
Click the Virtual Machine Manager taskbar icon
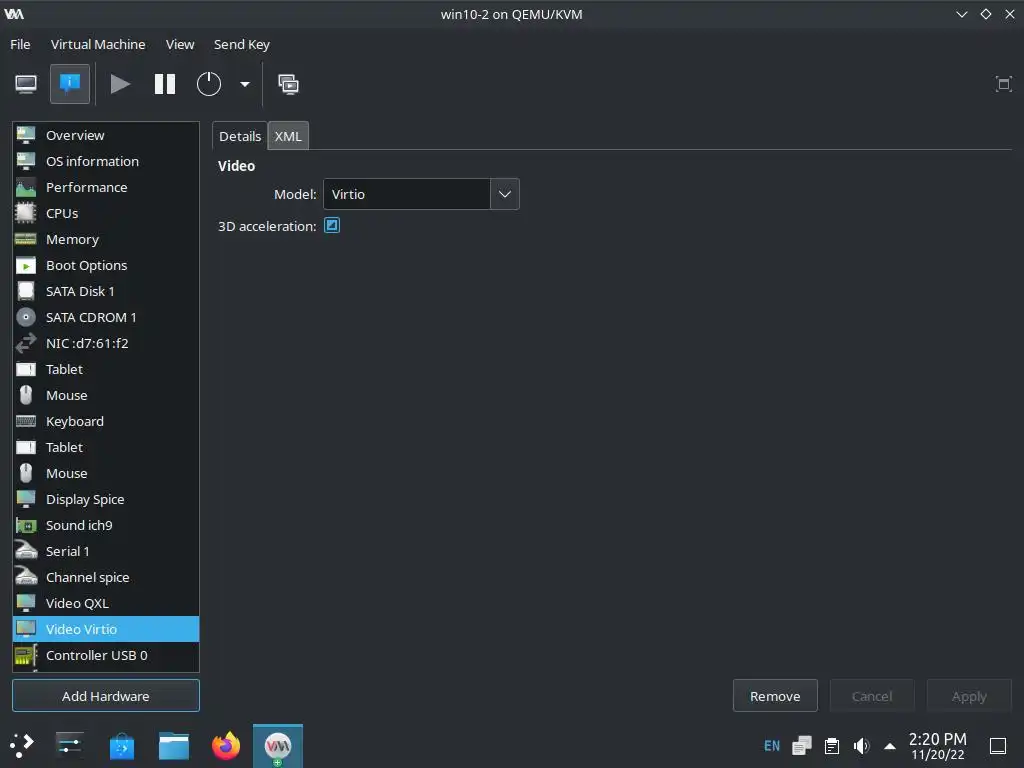coord(278,746)
